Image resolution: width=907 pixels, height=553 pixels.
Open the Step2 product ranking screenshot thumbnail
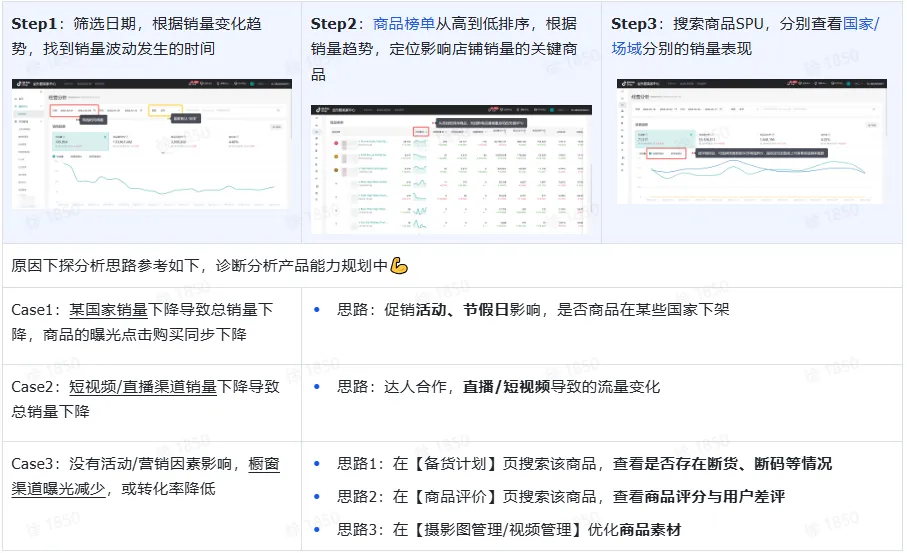[451, 169]
